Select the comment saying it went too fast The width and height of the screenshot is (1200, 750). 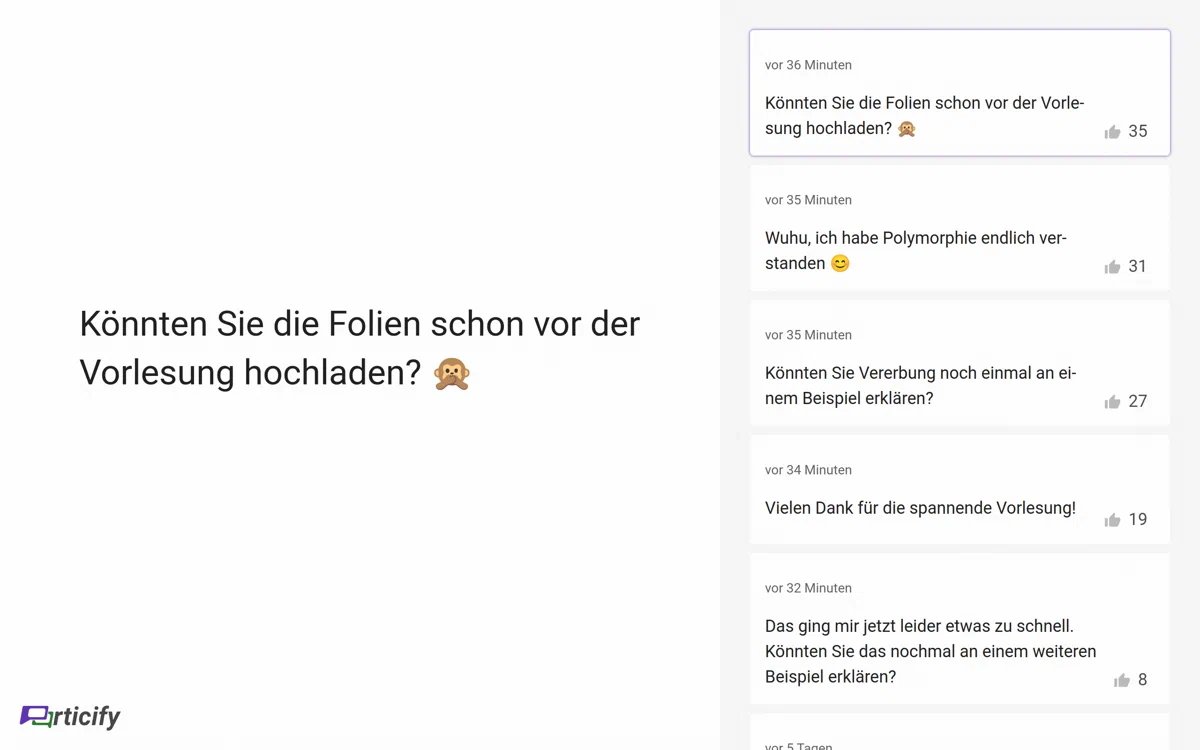coord(930,651)
